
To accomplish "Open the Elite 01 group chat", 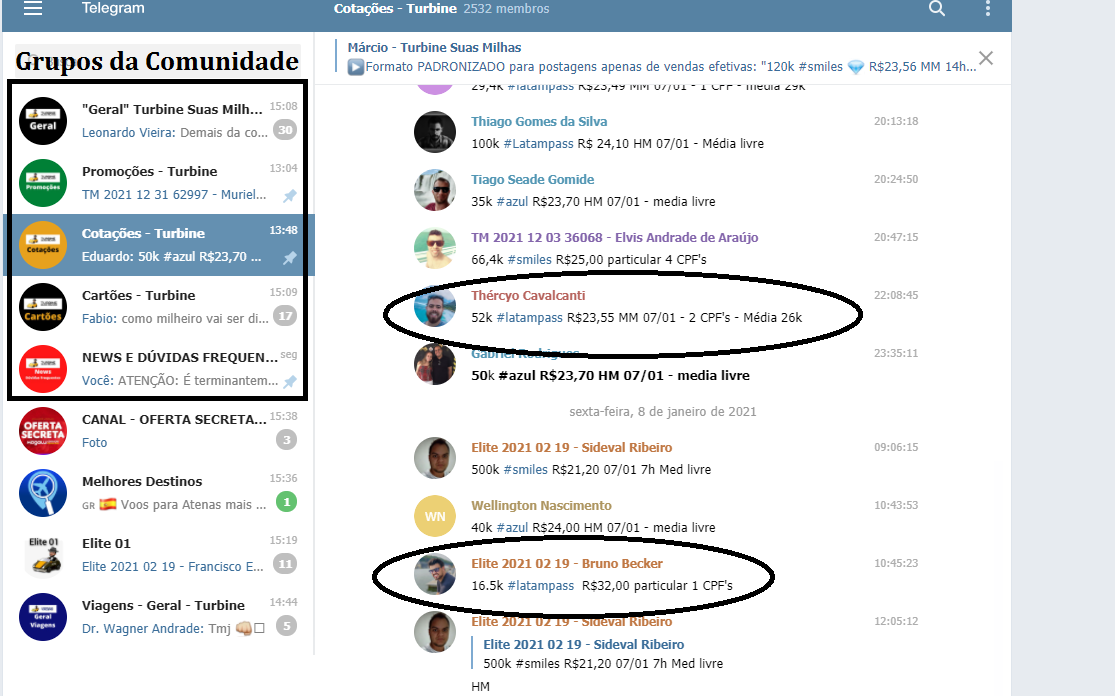I will pos(159,555).
